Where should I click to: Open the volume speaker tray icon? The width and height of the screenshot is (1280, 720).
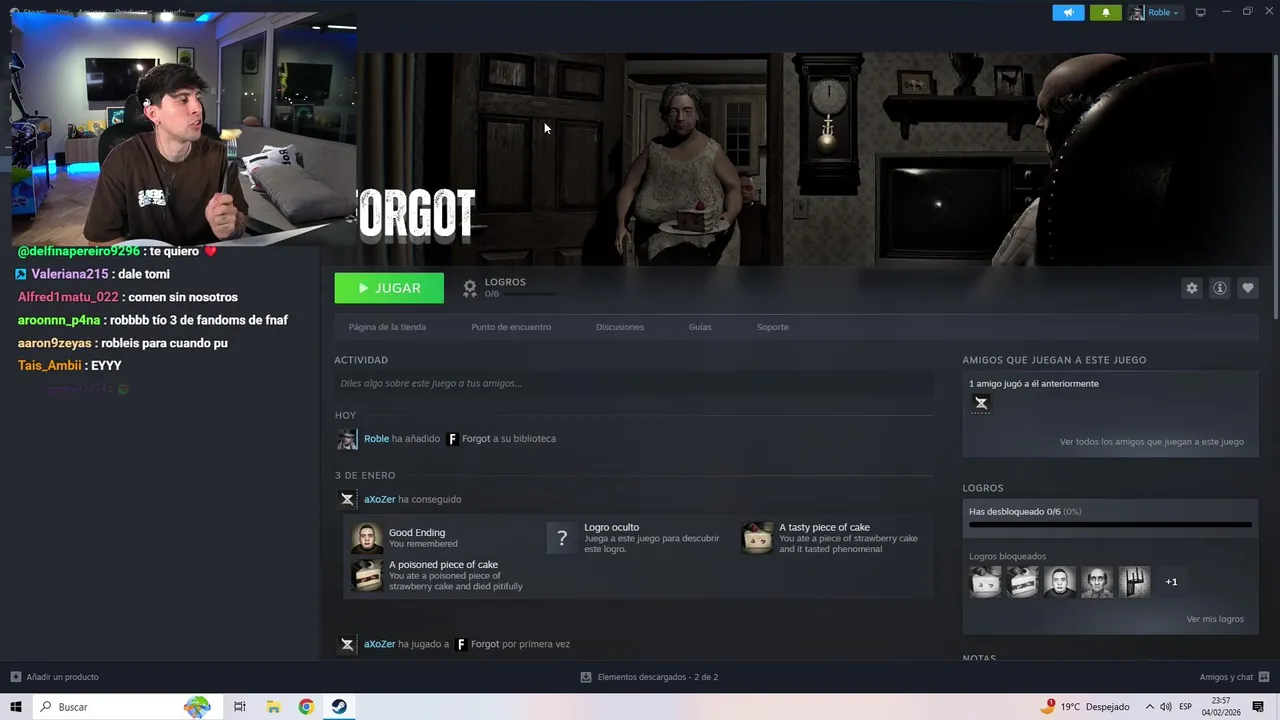[x=1166, y=707]
